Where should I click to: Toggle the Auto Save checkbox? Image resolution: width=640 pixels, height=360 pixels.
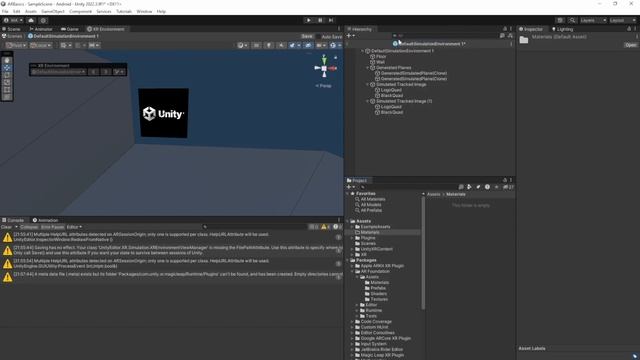318,37
